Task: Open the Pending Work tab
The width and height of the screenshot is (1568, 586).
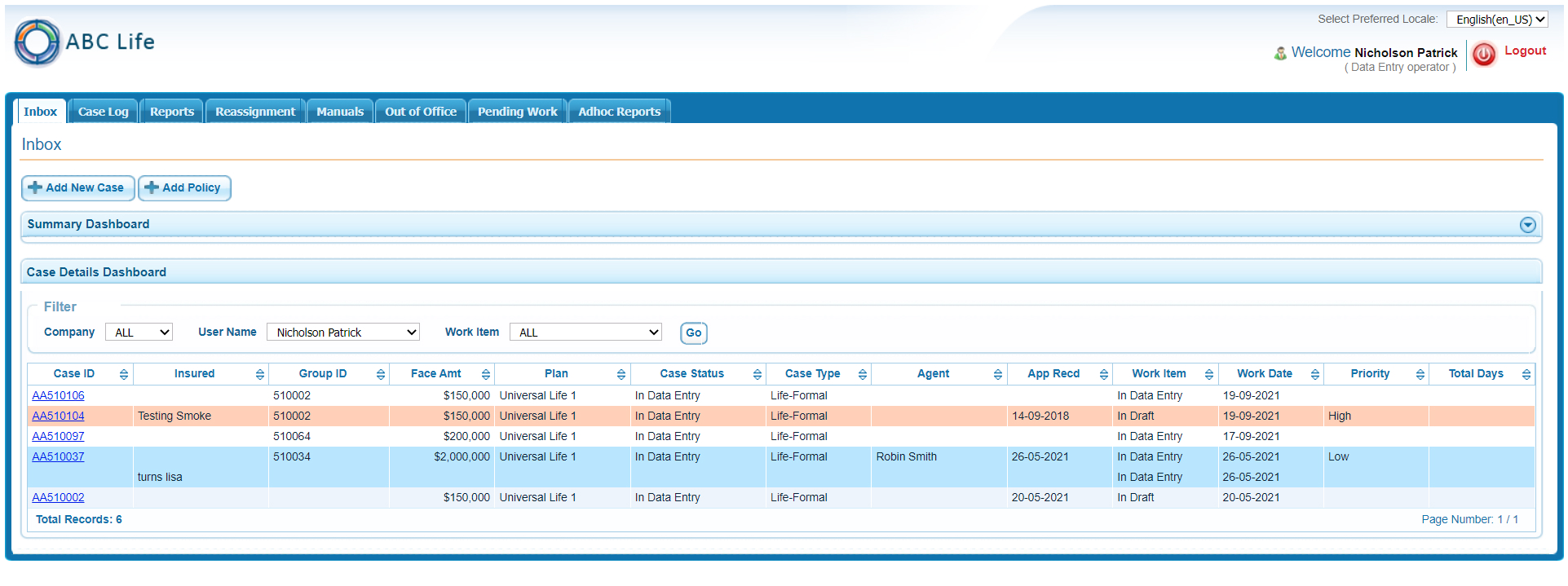Action: click(x=517, y=112)
